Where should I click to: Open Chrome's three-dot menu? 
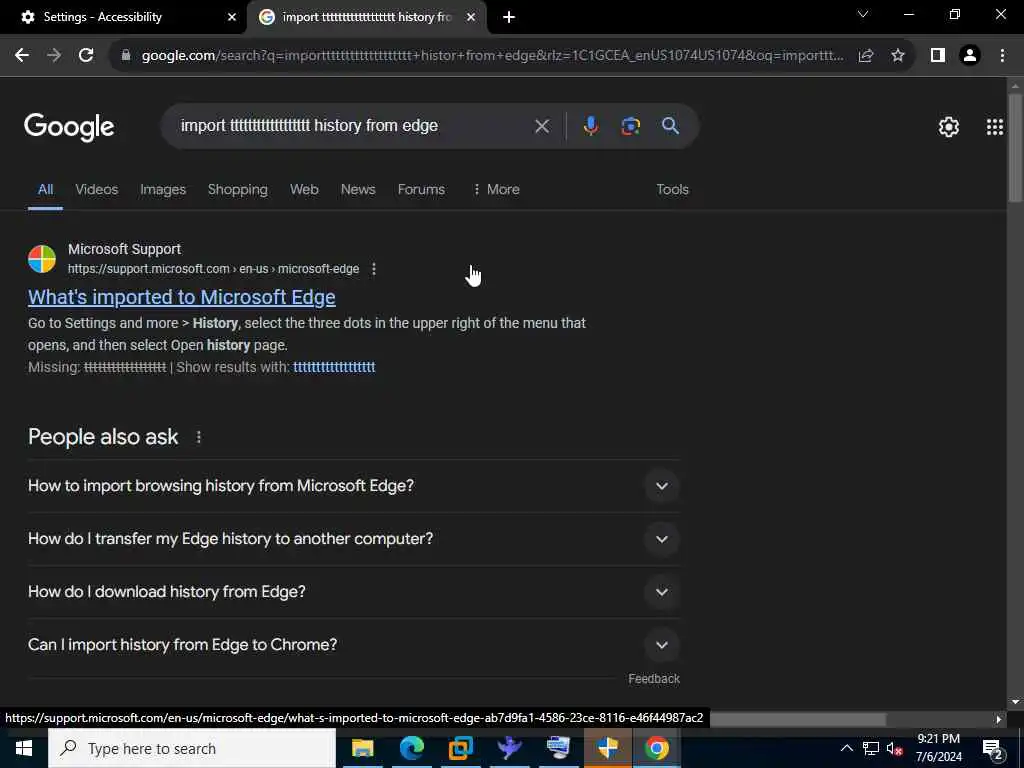point(1002,56)
